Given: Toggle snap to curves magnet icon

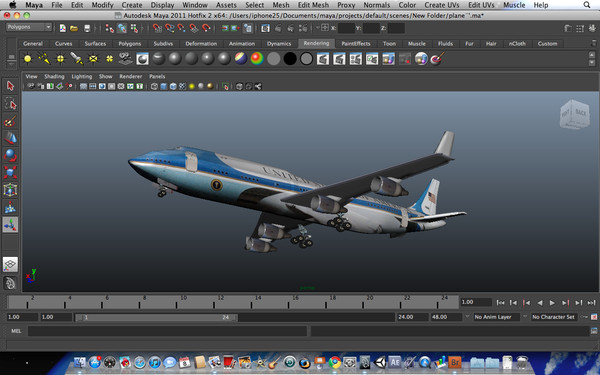Looking at the screenshot, I should tap(170, 28).
